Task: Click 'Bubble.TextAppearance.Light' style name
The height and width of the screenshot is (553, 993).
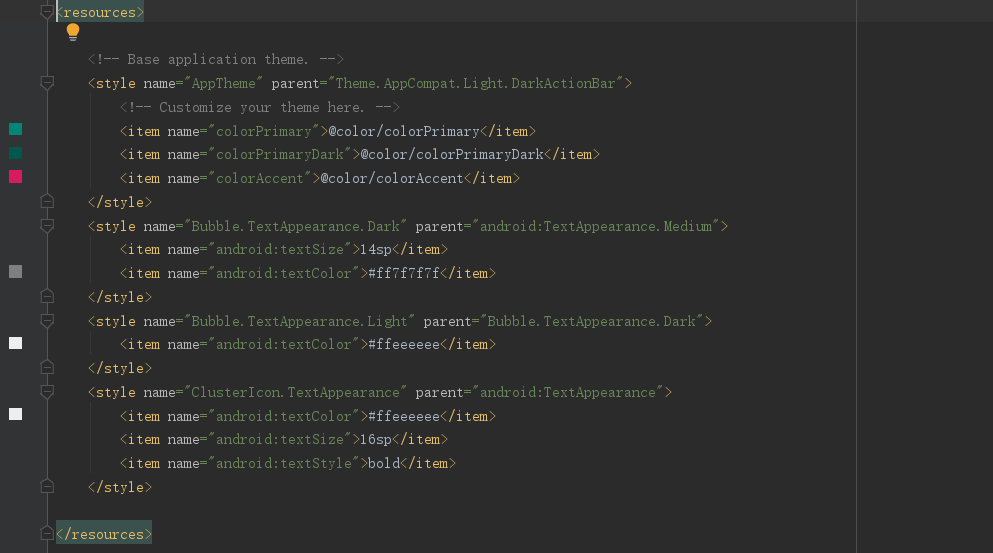Action: [299, 321]
